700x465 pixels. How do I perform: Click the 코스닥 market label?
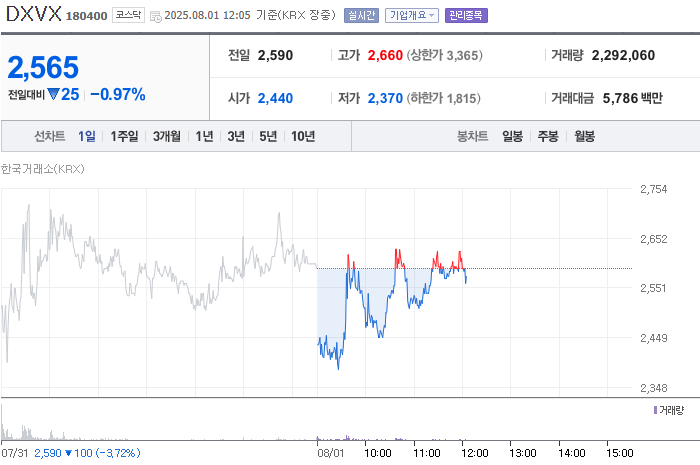pos(128,15)
